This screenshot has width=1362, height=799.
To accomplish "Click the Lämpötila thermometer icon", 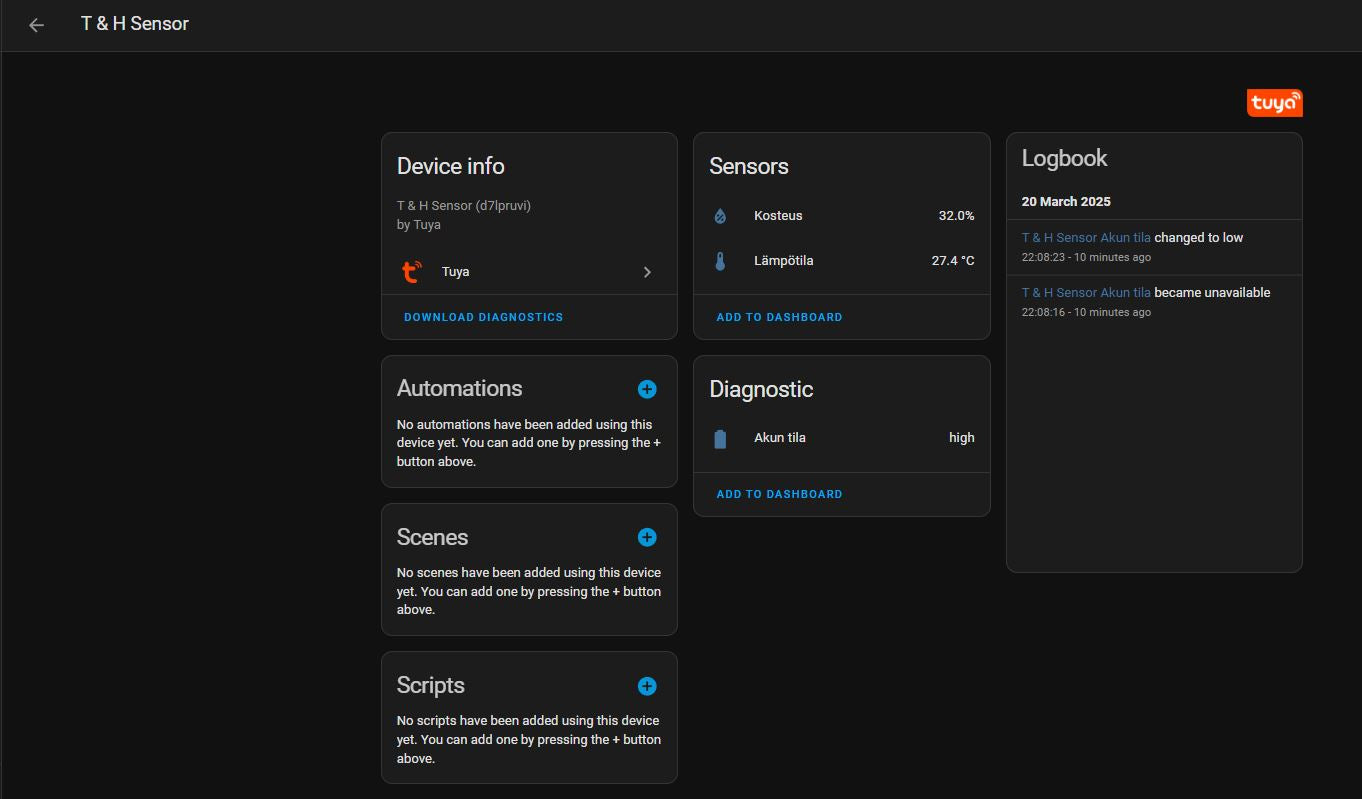I will coord(720,261).
